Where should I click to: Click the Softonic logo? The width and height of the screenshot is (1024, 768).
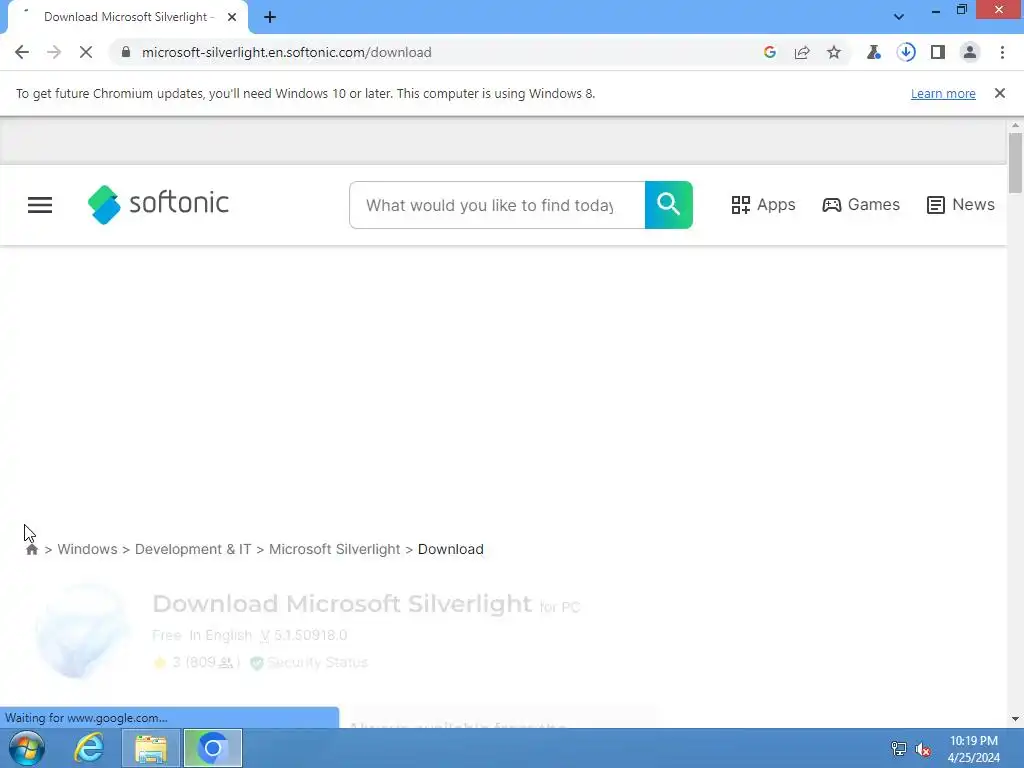tap(159, 204)
